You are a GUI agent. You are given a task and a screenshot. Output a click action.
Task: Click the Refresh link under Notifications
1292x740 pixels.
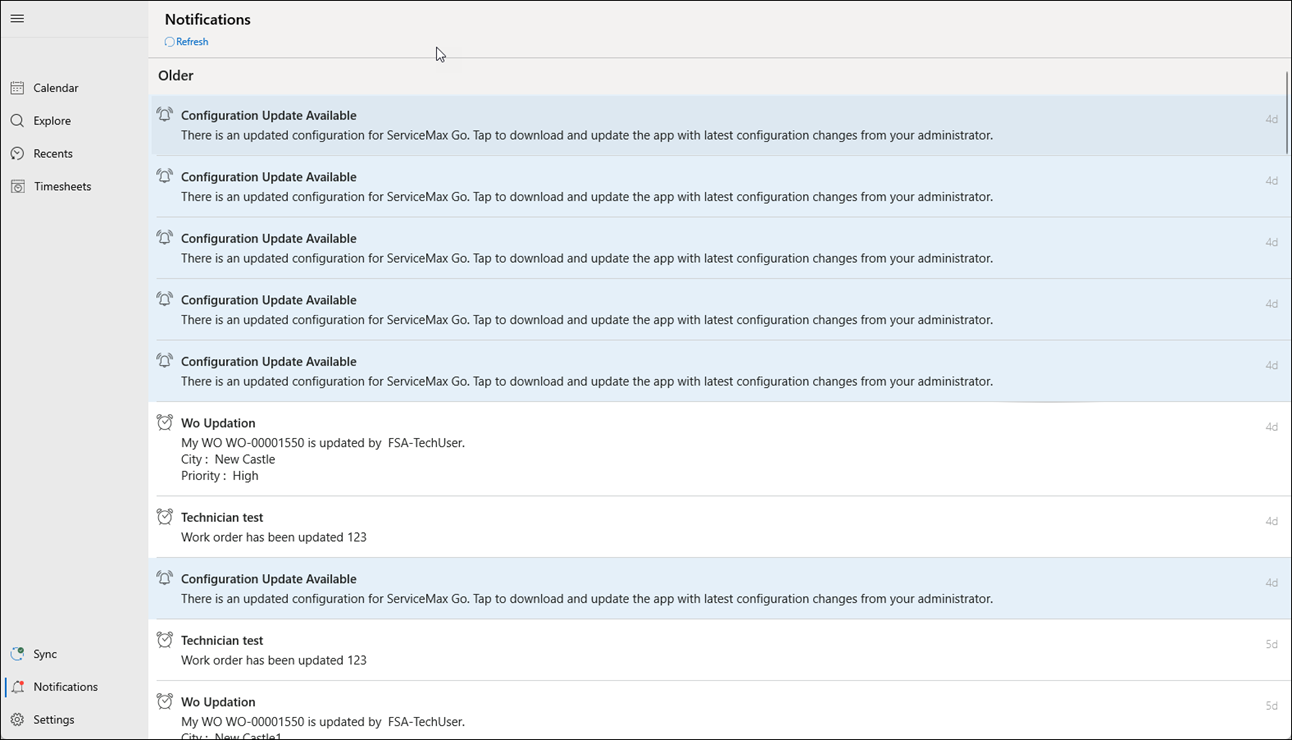(x=187, y=42)
